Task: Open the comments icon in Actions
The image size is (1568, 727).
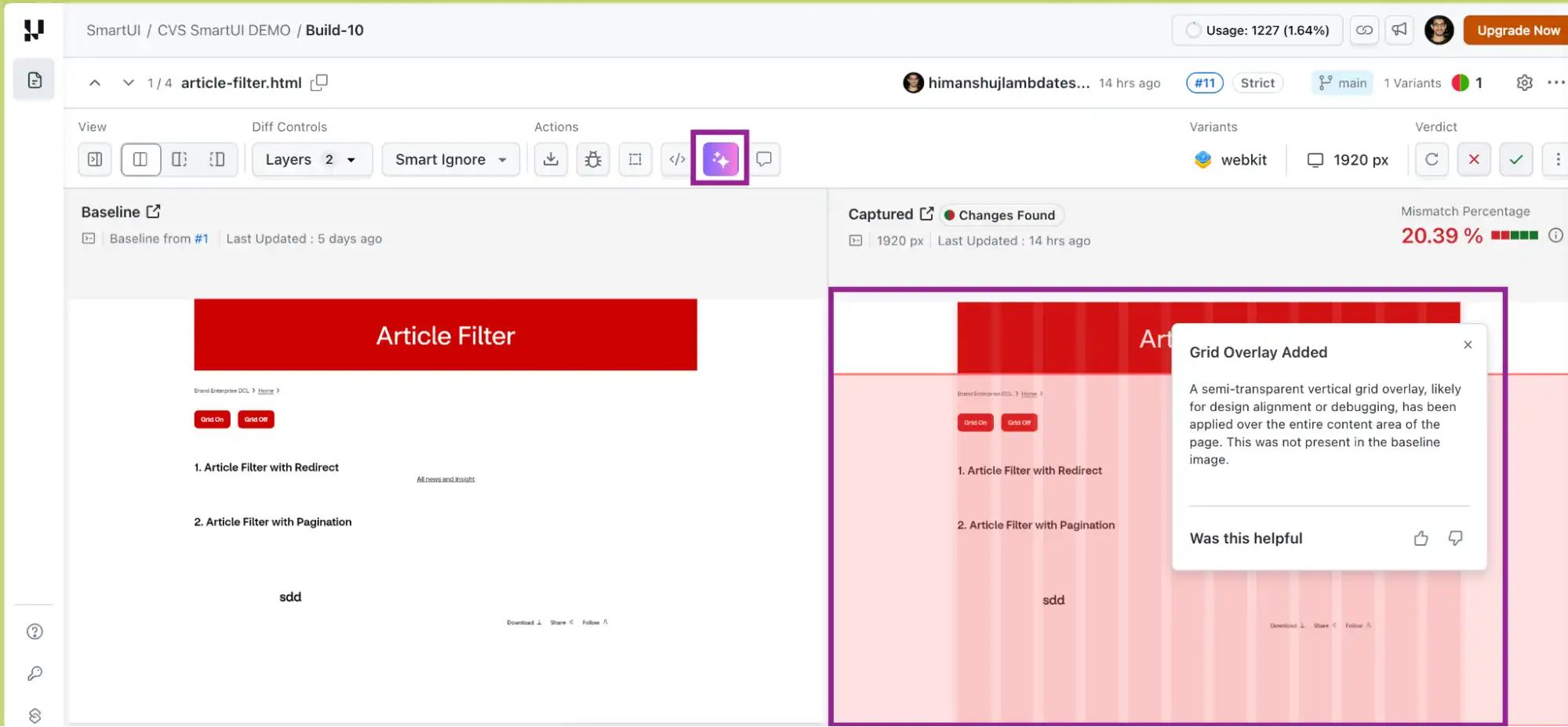Action: point(764,159)
